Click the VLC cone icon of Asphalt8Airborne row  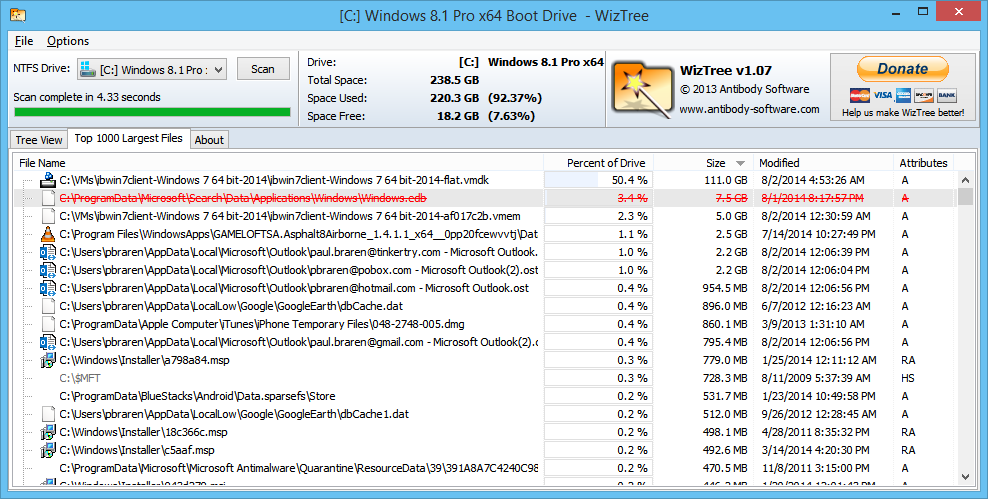[x=48, y=234]
